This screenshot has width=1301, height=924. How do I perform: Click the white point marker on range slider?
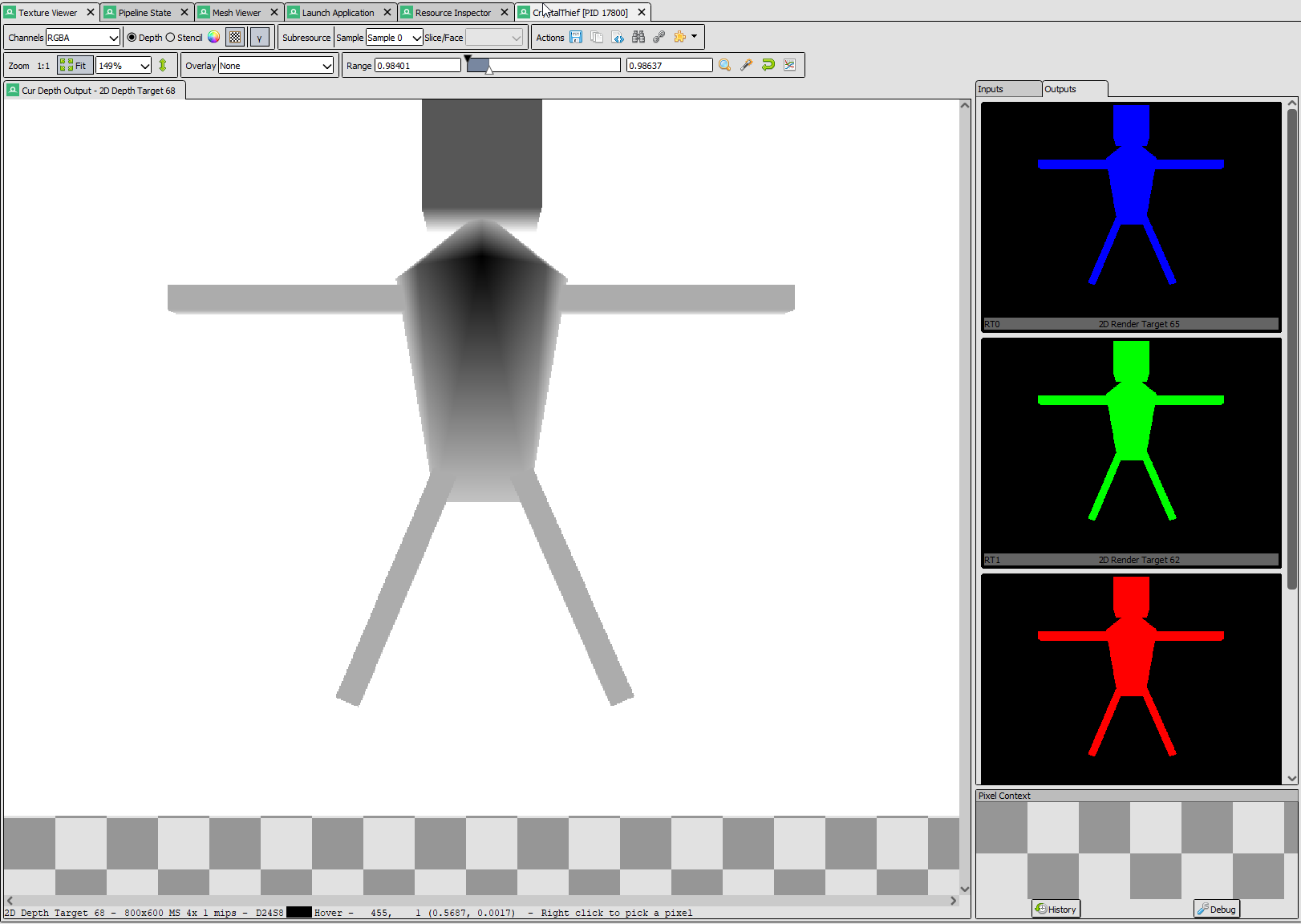pyautogui.click(x=489, y=71)
